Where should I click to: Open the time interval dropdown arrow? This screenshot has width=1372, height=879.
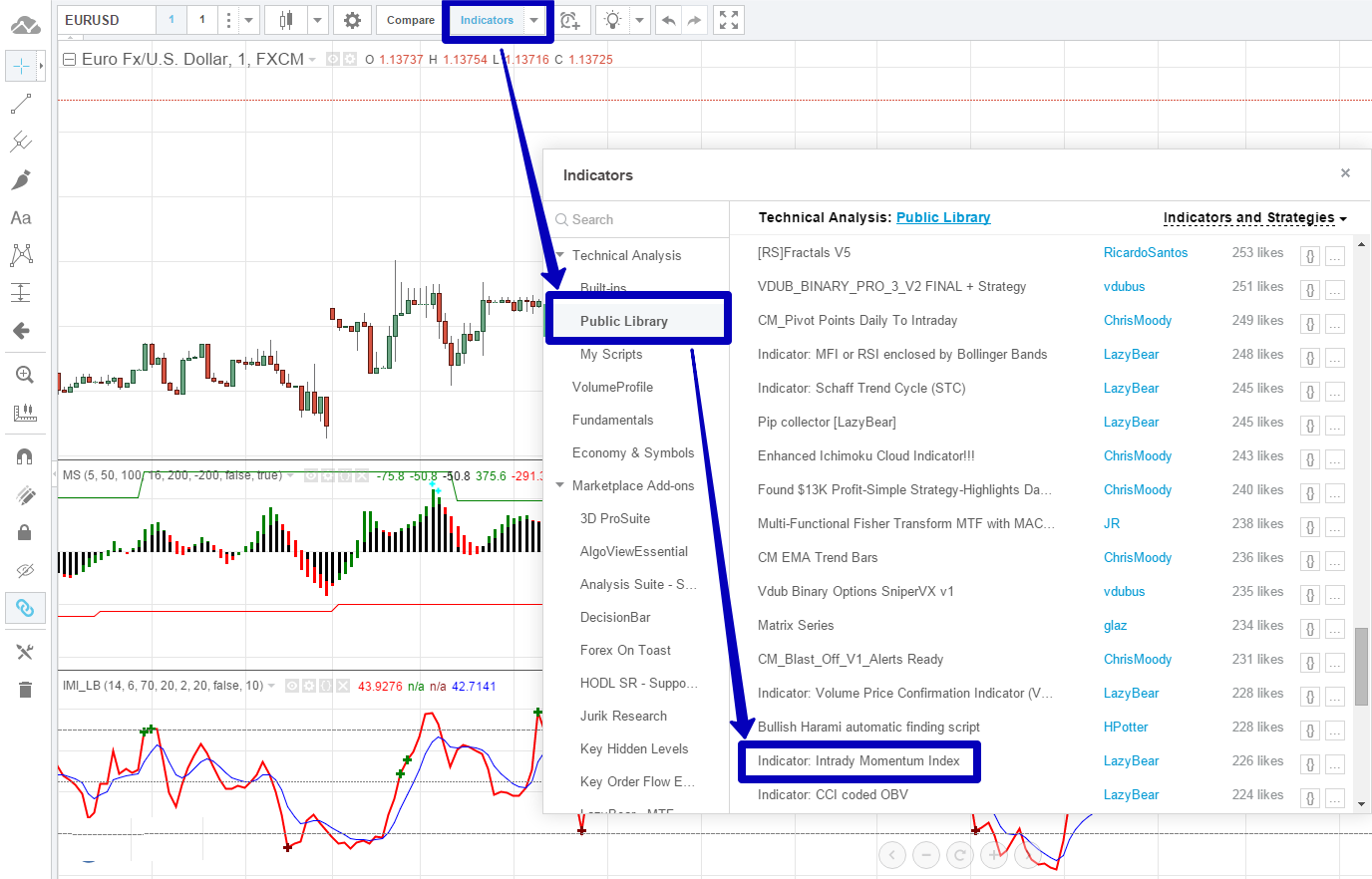pos(248,20)
